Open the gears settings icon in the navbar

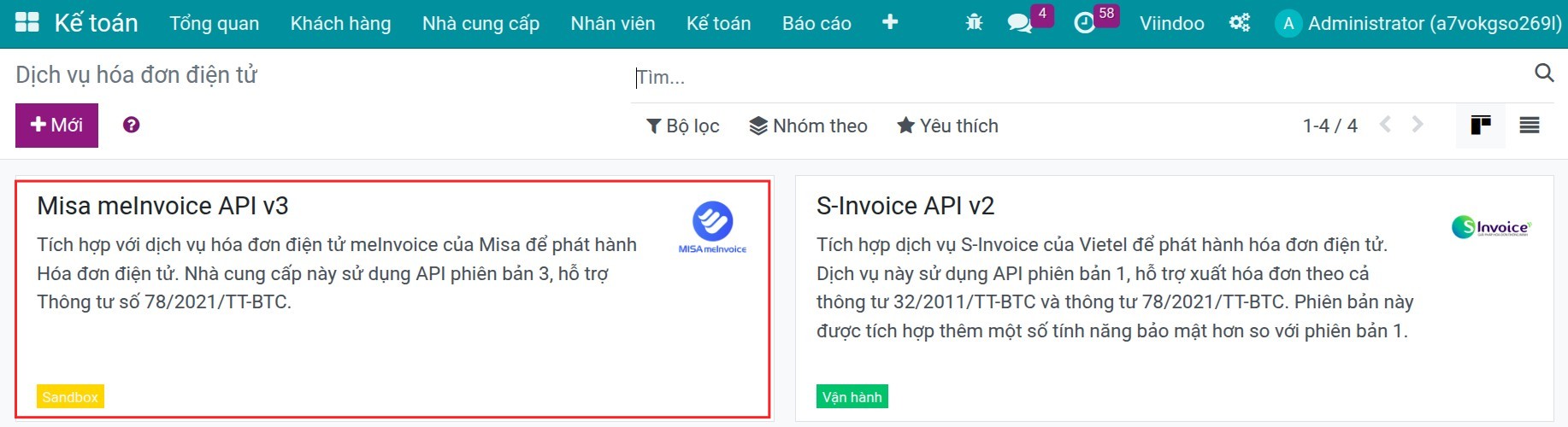(x=1239, y=23)
